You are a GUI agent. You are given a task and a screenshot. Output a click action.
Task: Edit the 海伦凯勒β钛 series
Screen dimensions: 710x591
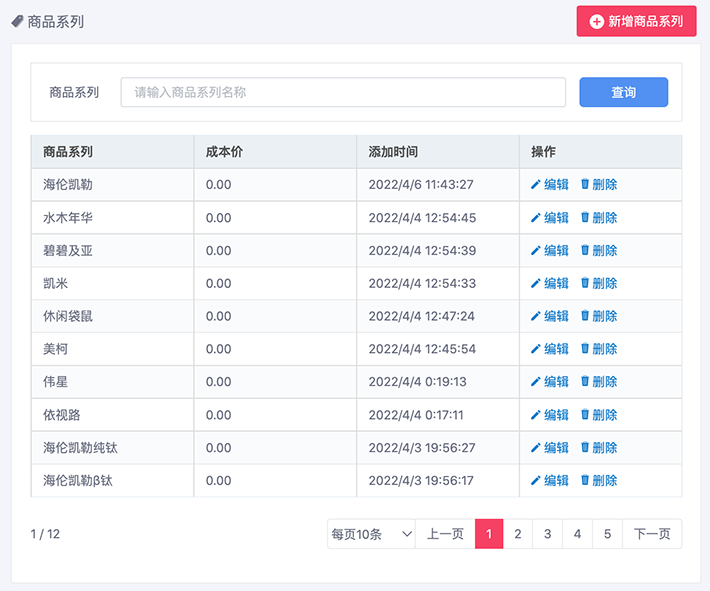pyautogui.click(x=550, y=480)
